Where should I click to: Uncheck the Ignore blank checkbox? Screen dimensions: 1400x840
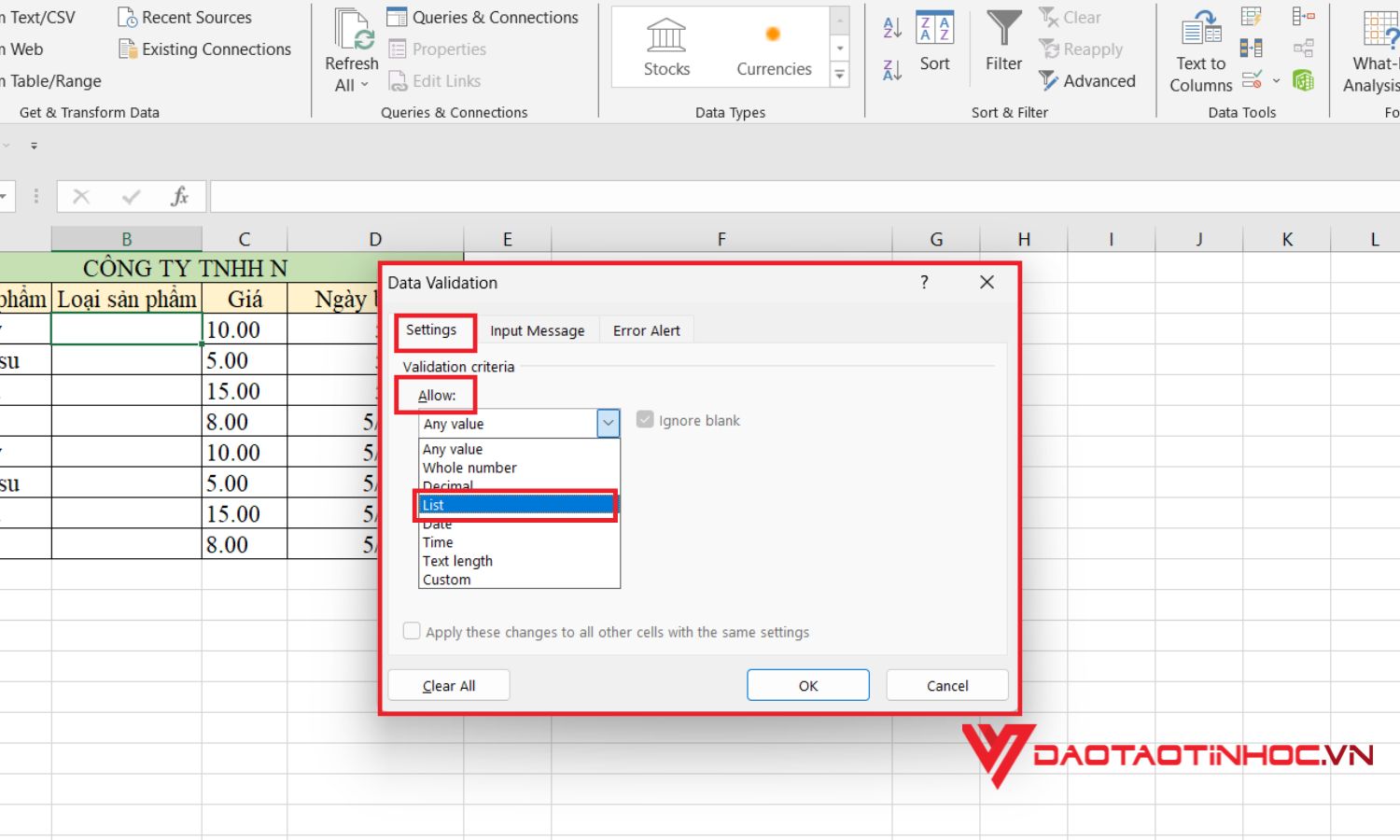(x=645, y=419)
